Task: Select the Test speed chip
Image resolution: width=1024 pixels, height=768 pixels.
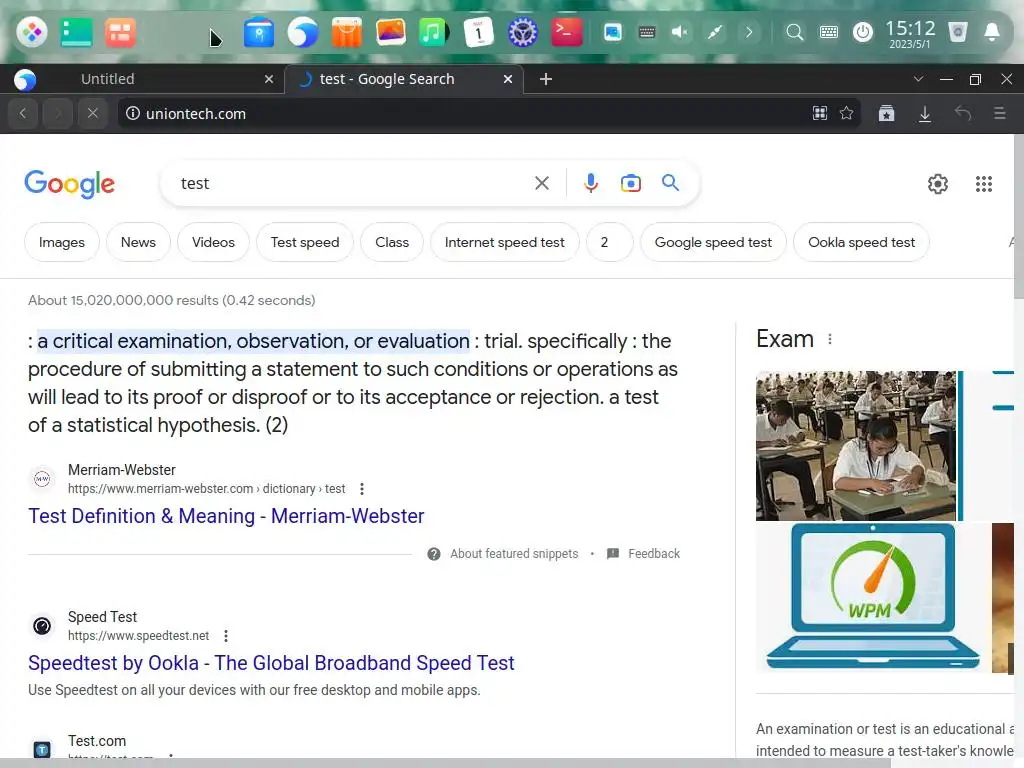Action: 305,242
